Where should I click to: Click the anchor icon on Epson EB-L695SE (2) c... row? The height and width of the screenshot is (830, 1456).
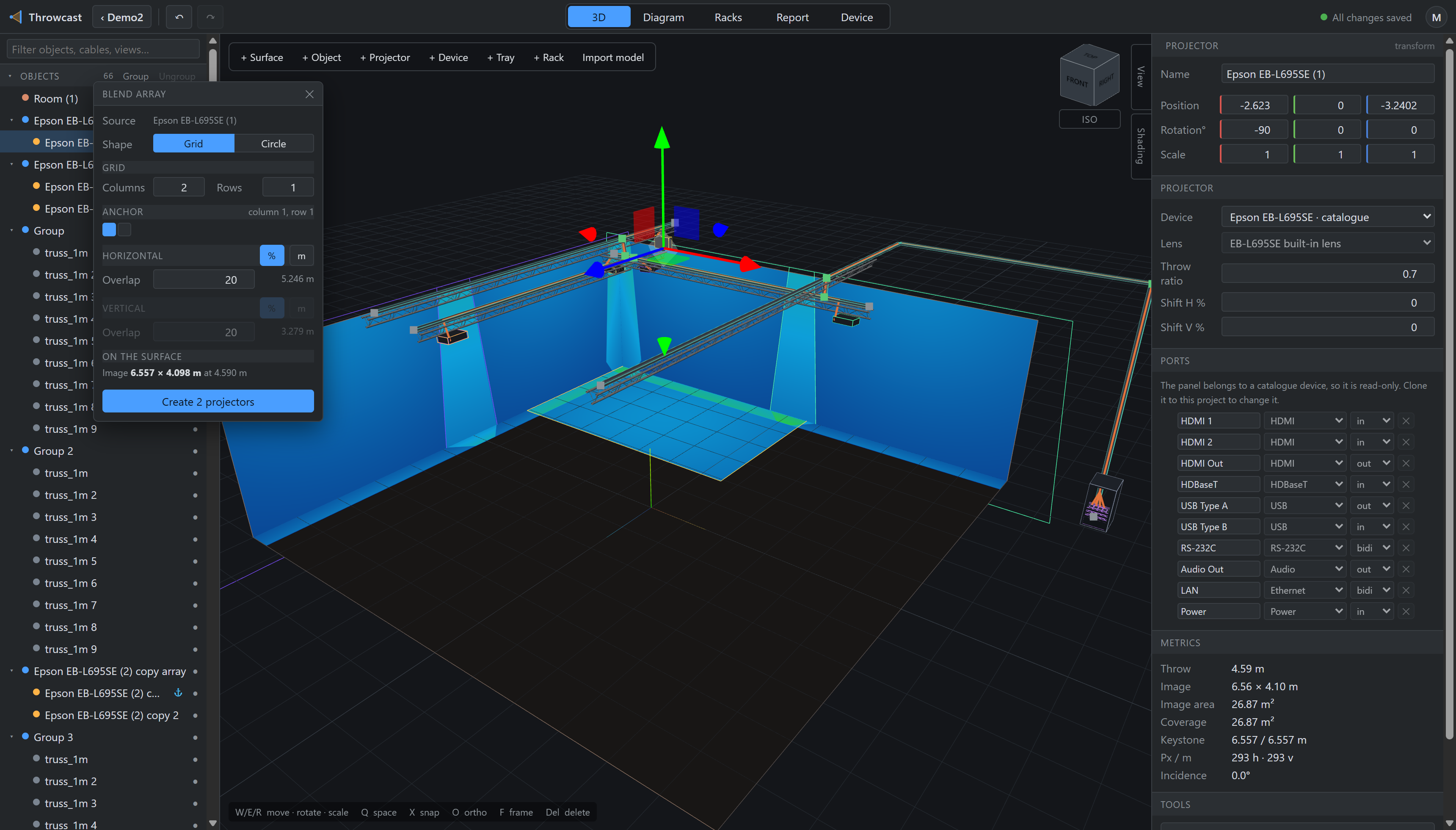tap(178, 693)
